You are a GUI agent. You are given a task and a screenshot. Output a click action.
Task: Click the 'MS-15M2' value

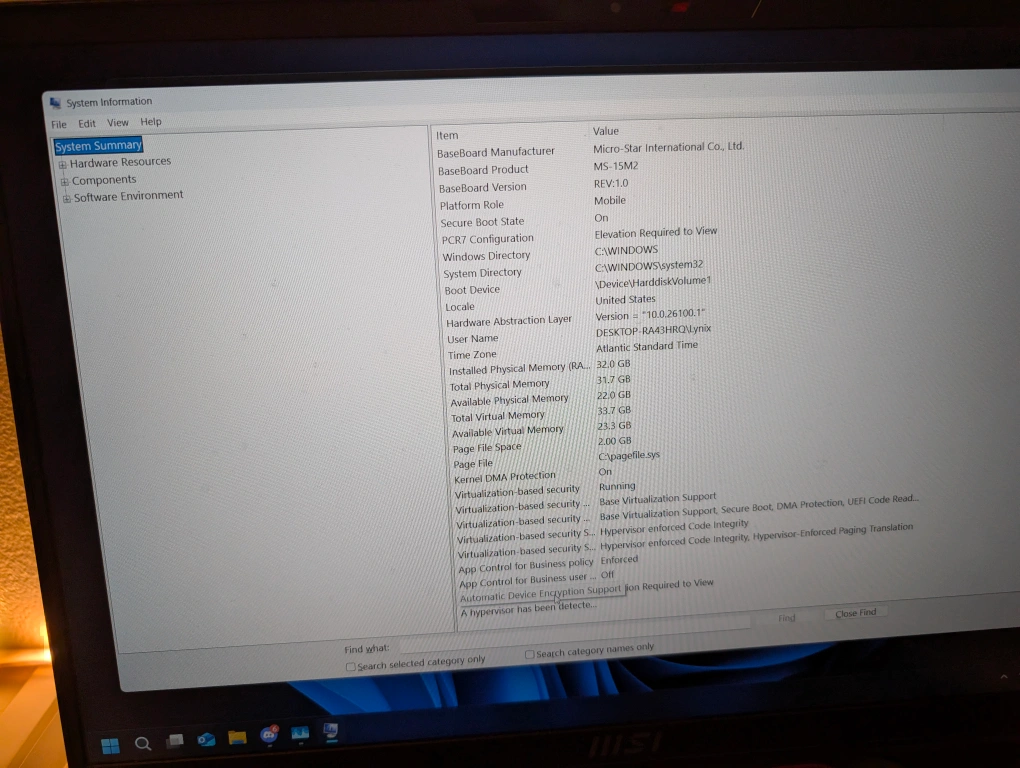[x=616, y=166]
